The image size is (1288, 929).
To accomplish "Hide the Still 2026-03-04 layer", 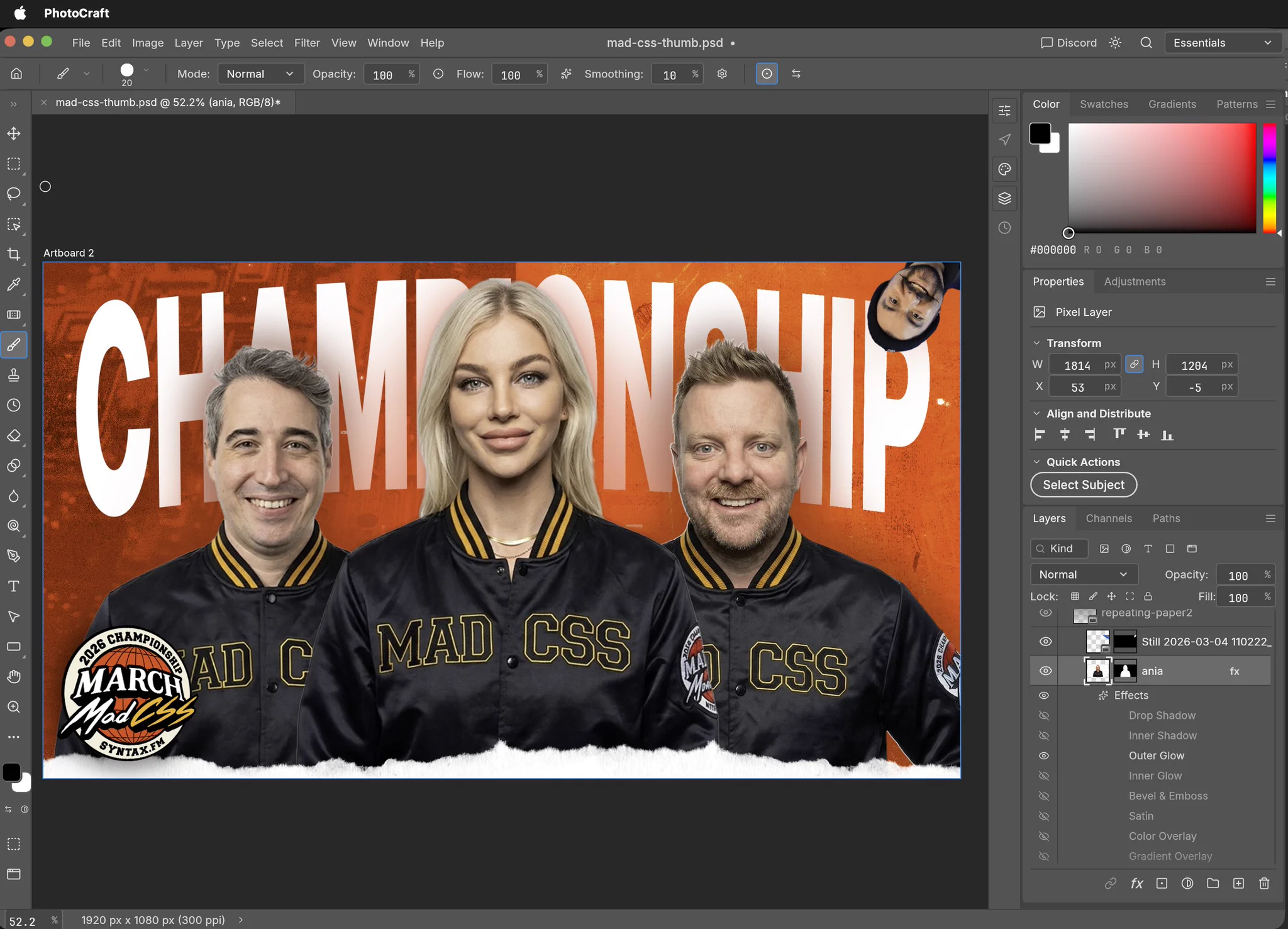I will (x=1045, y=642).
